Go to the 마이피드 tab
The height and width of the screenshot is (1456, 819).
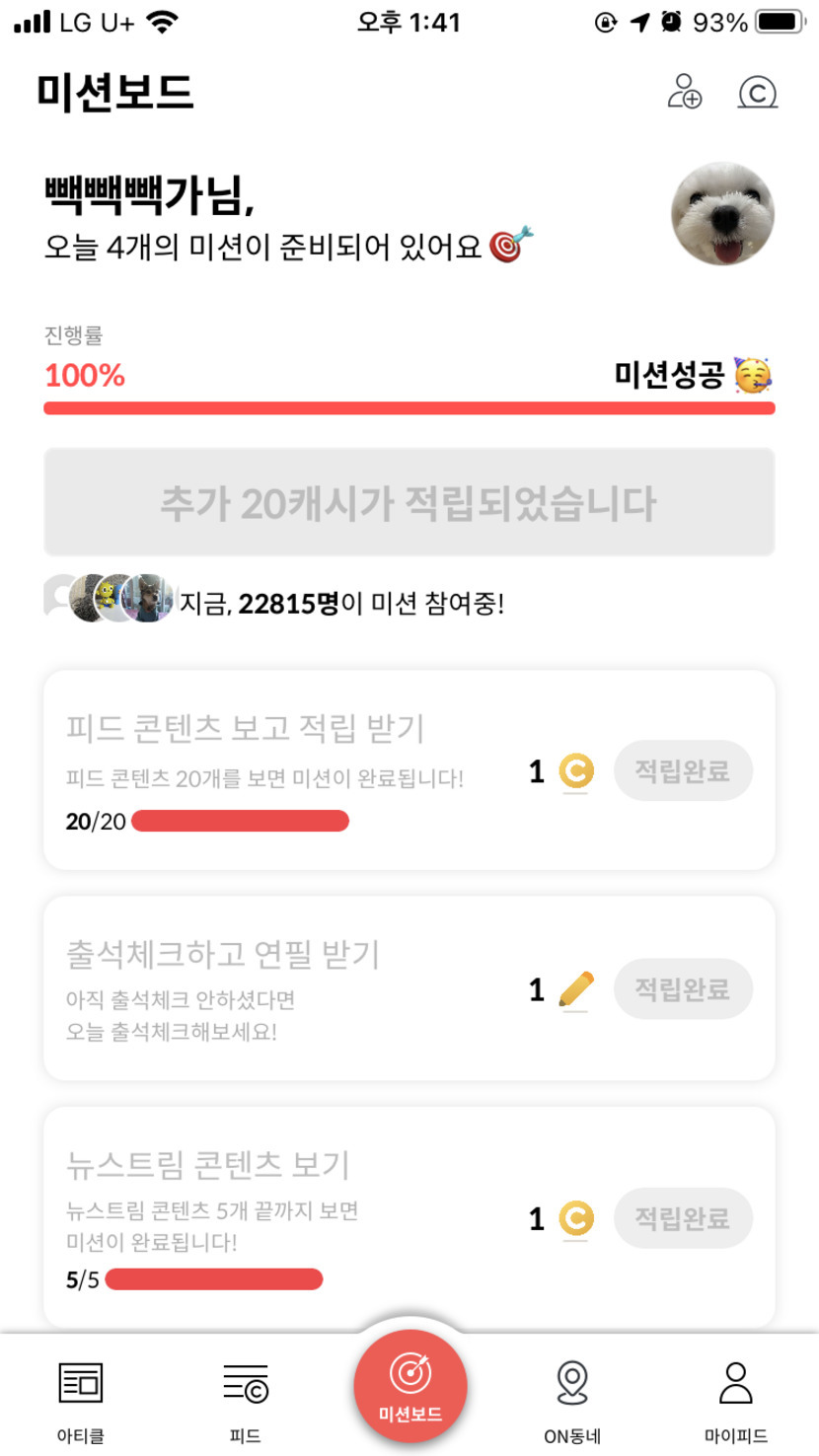tap(736, 1401)
